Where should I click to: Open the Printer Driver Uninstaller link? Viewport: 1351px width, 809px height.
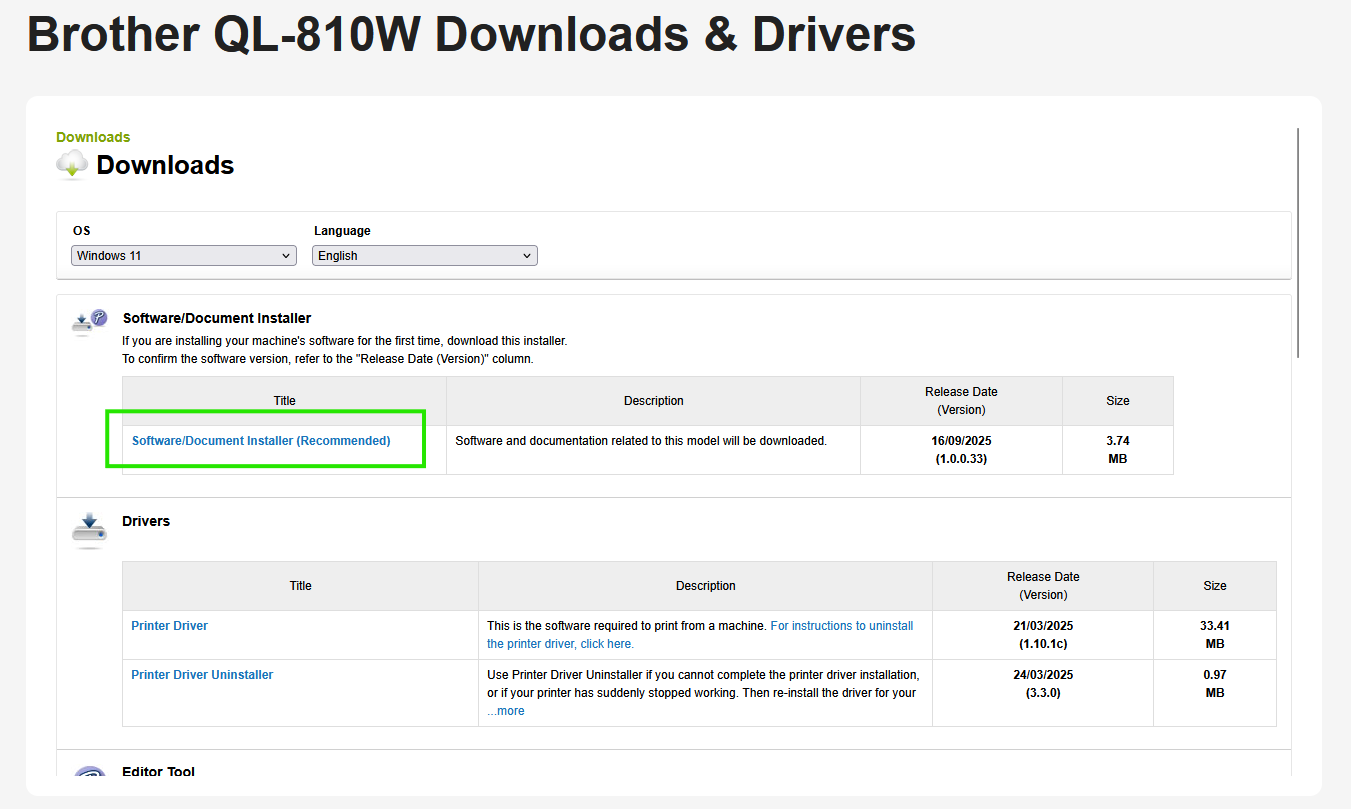[202, 674]
